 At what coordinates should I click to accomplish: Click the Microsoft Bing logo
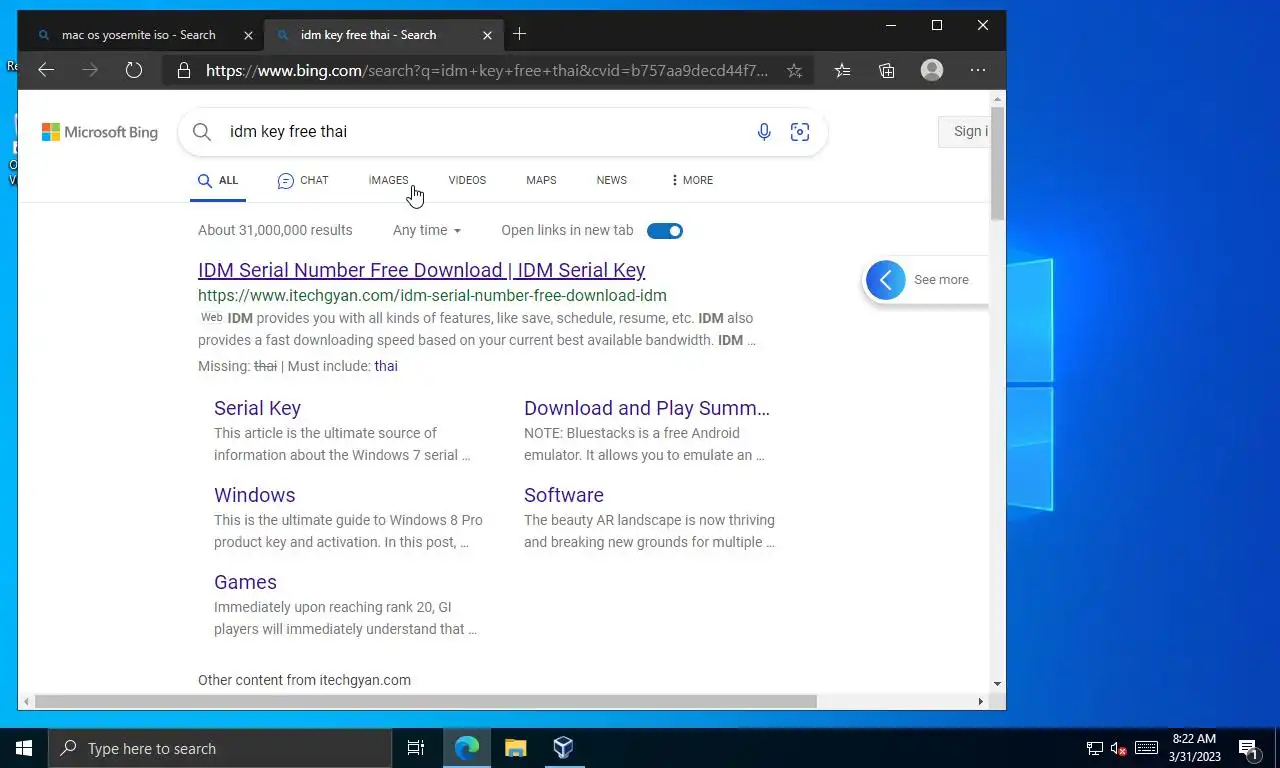coord(100,132)
